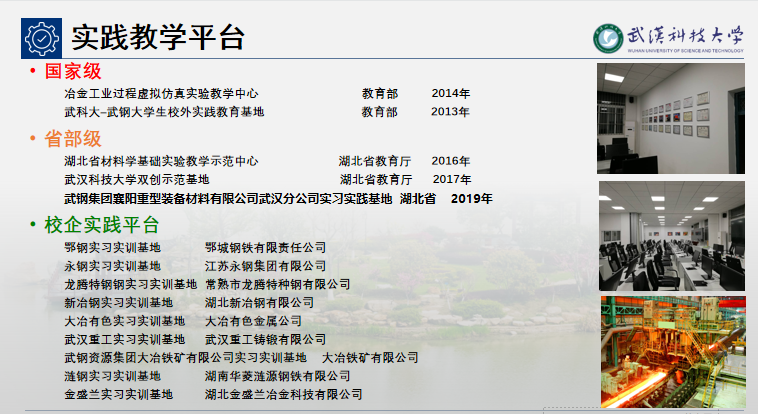Click the photo of the computer lab room

click(672, 236)
